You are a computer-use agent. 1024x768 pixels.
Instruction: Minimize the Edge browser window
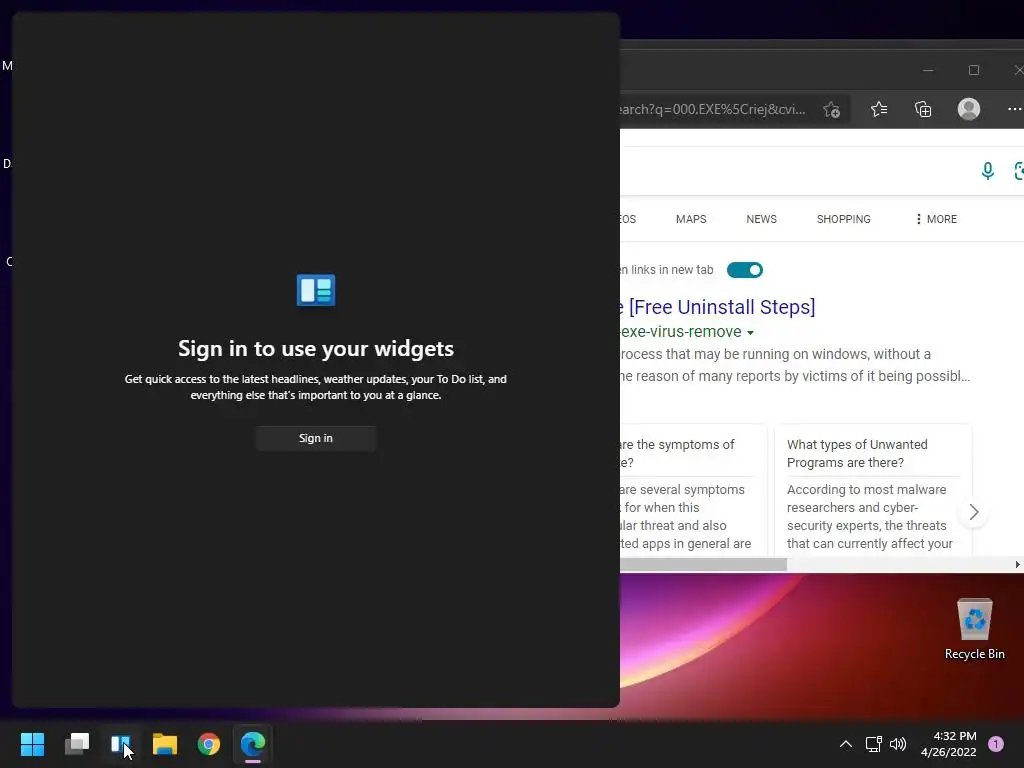coord(928,70)
